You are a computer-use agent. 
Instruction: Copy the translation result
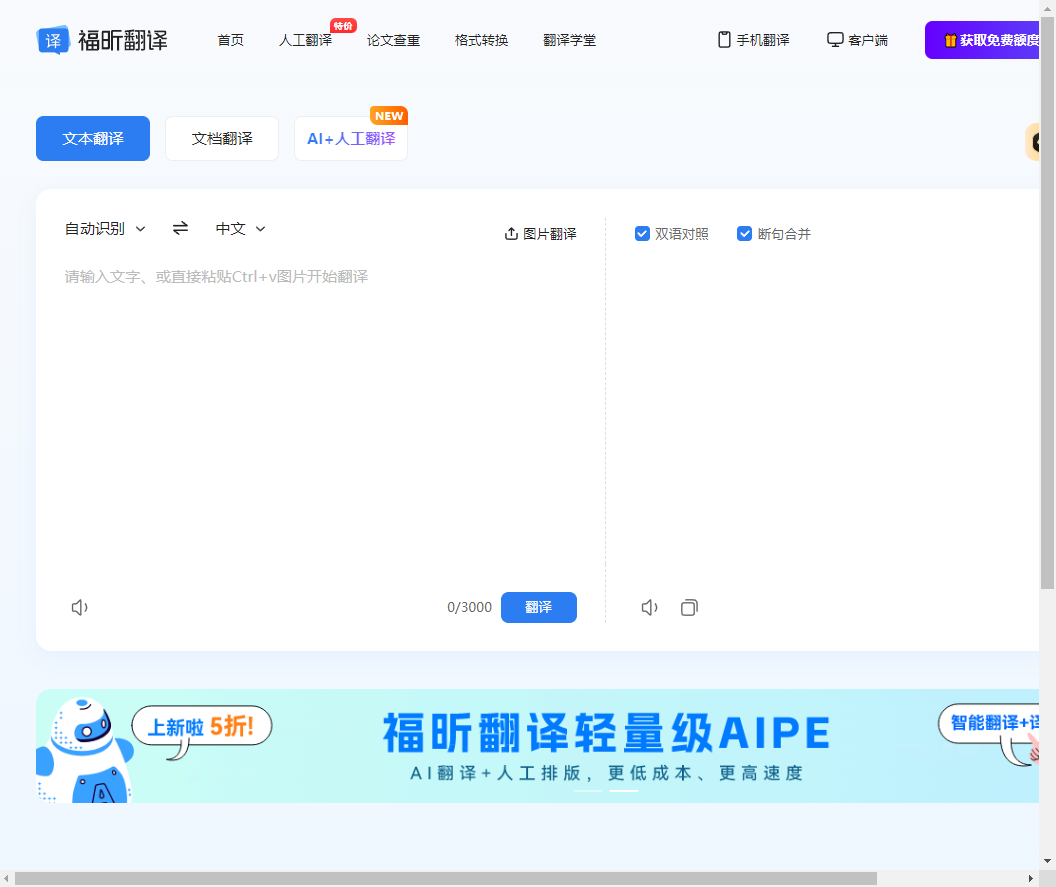[x=689, y=607]
